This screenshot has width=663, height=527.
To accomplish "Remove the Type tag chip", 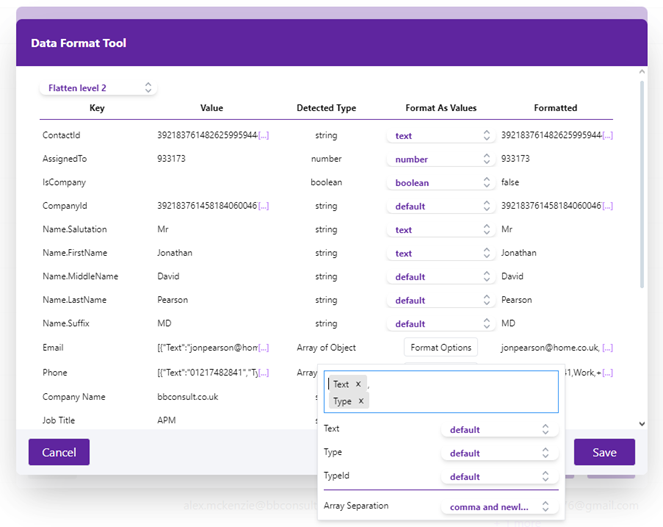I will [360, 401].
